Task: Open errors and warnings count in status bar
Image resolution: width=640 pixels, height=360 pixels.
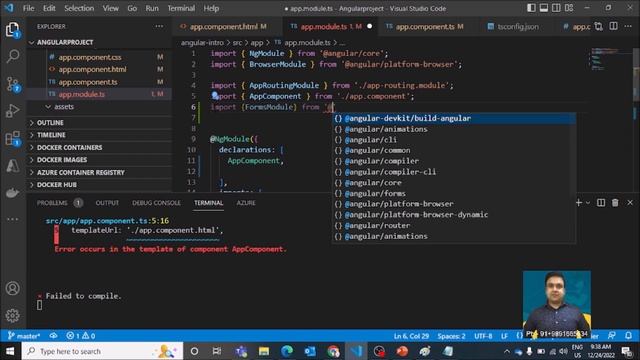Action: point(81,336)
